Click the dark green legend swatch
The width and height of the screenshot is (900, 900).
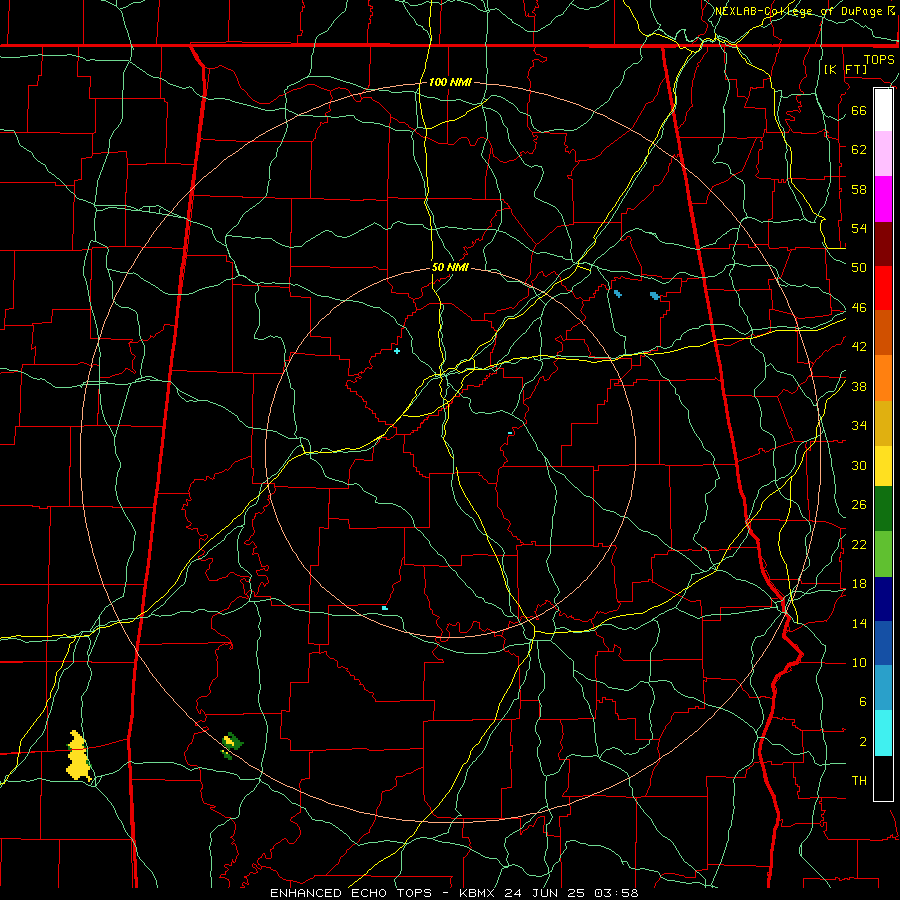[x=883, y=509]
